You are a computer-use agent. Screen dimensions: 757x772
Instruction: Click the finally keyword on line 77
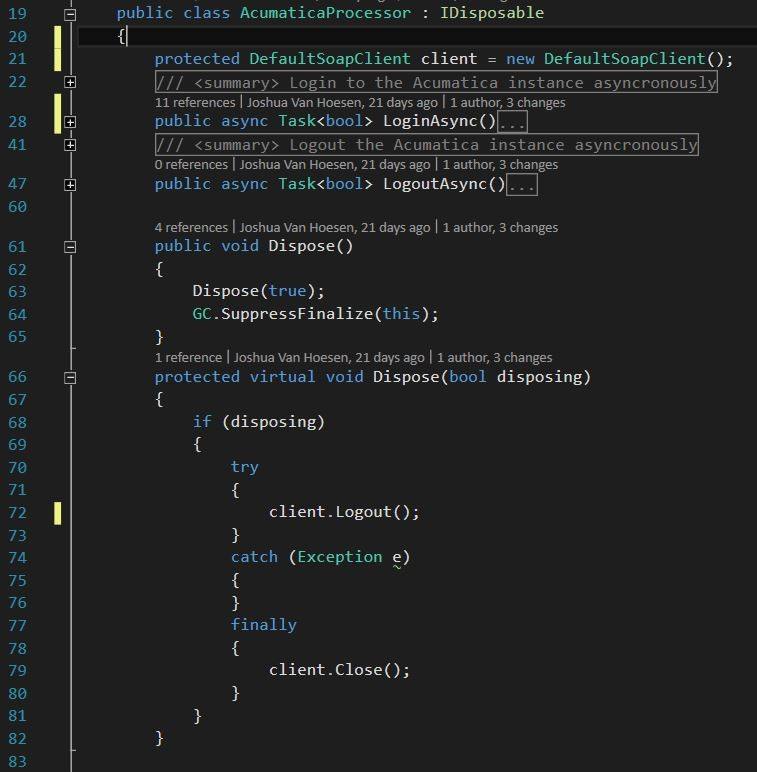coord(263,625)
